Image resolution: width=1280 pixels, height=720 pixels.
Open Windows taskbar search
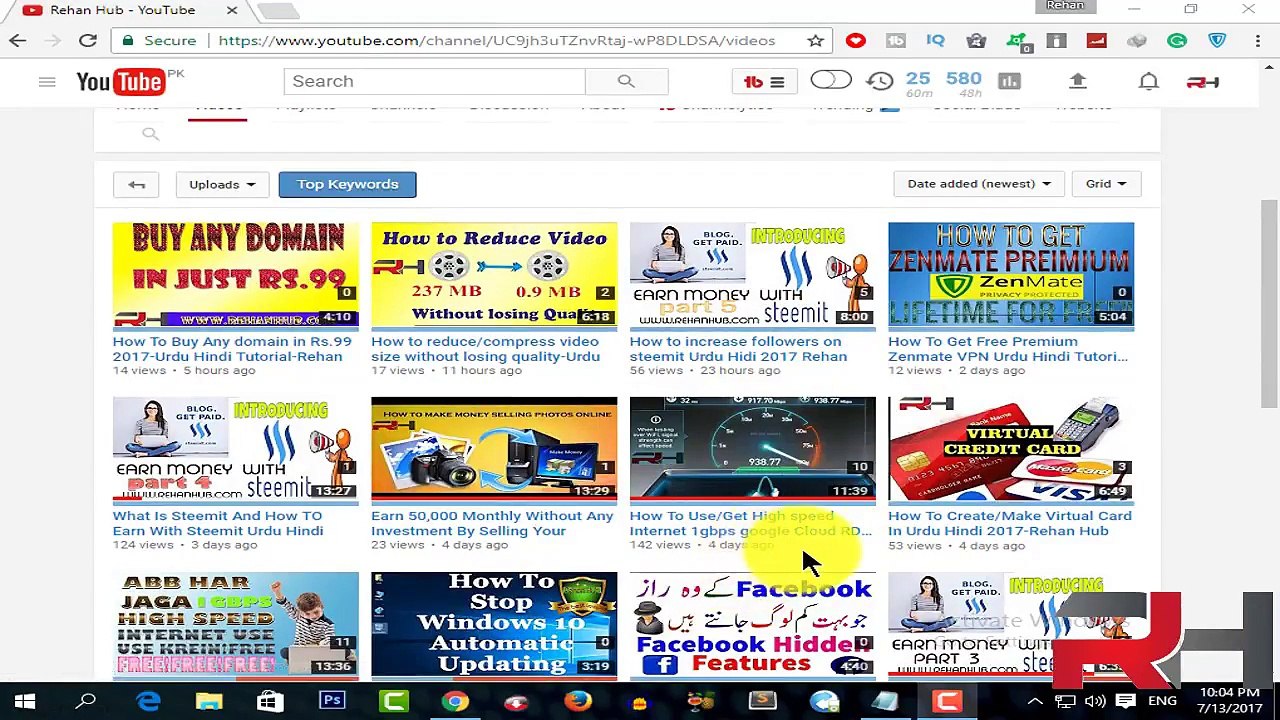pos(86,702)
